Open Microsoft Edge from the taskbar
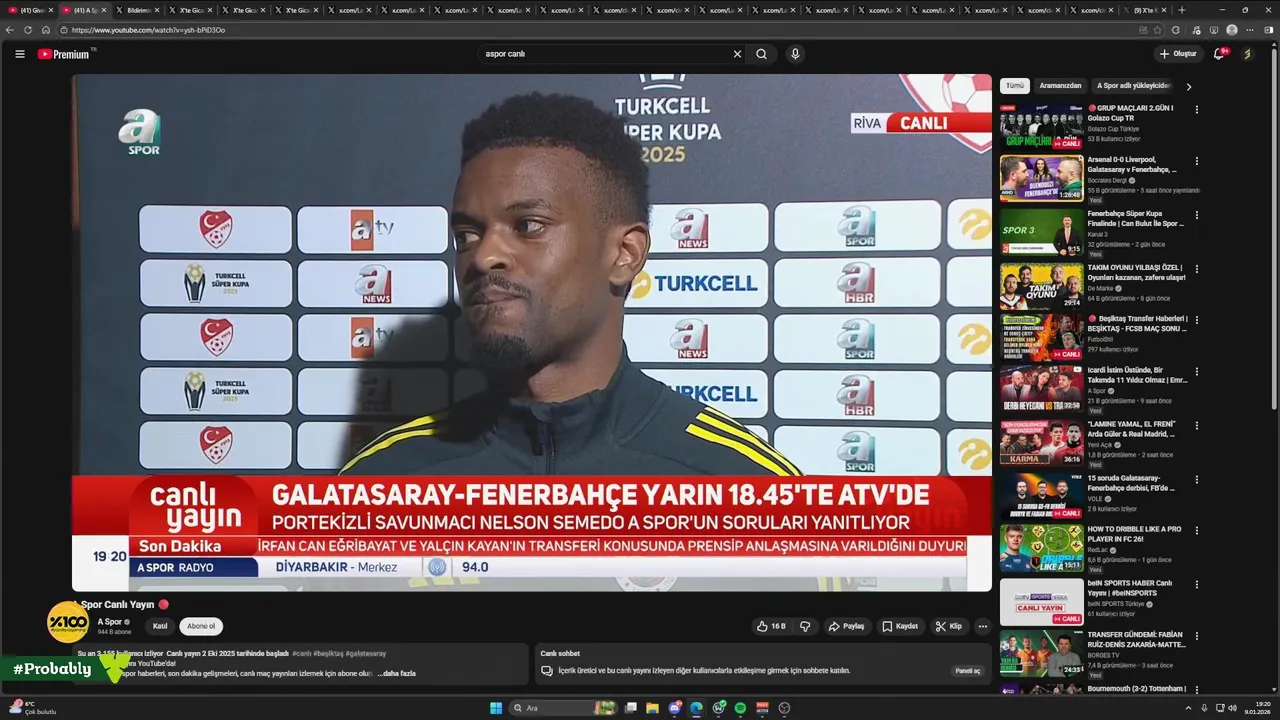The height and width of the screenshot is (720, 1280). [696, 708]
